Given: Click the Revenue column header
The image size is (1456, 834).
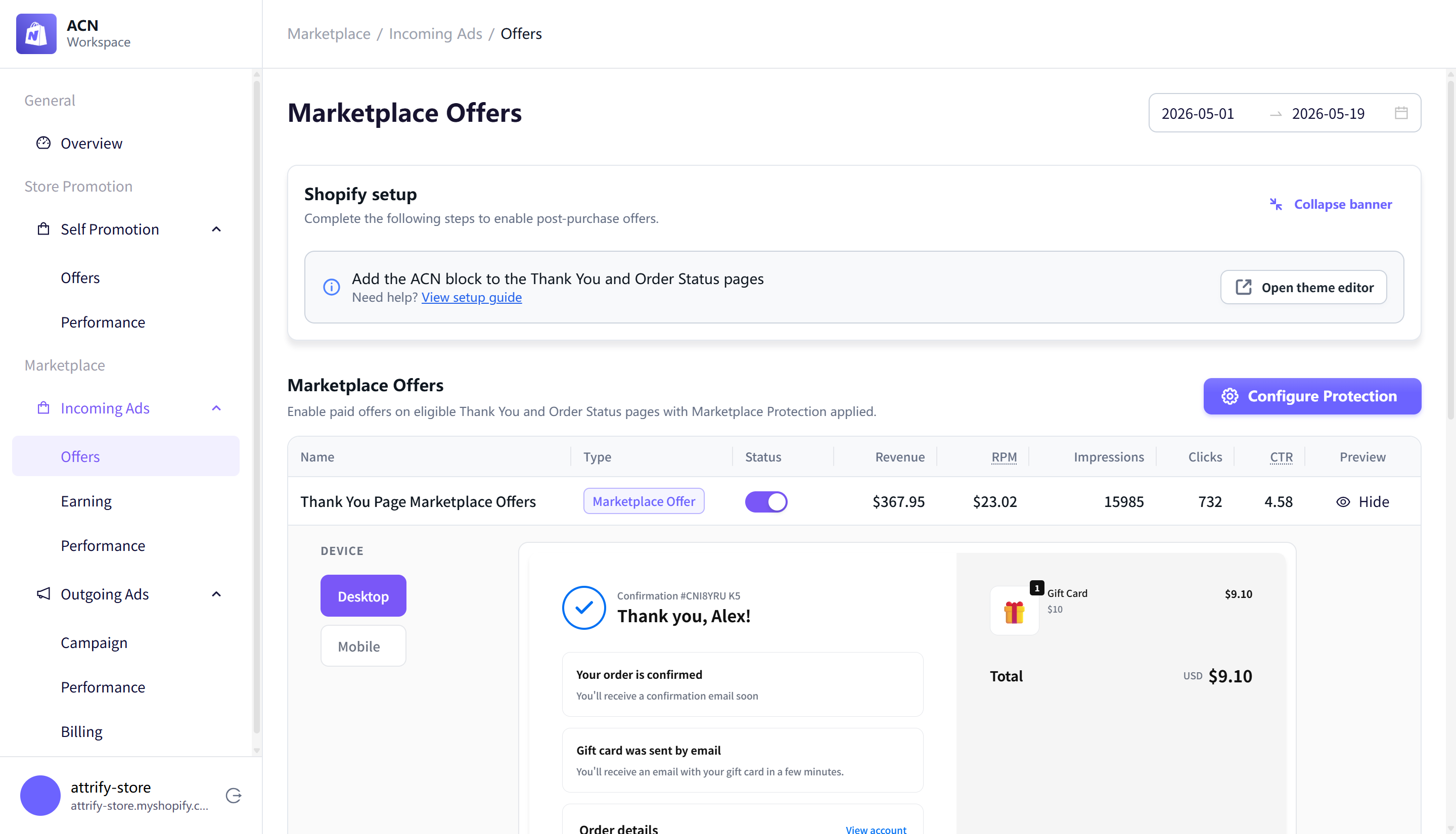Looking at the screenshot, I should click(x=900, y=456).
